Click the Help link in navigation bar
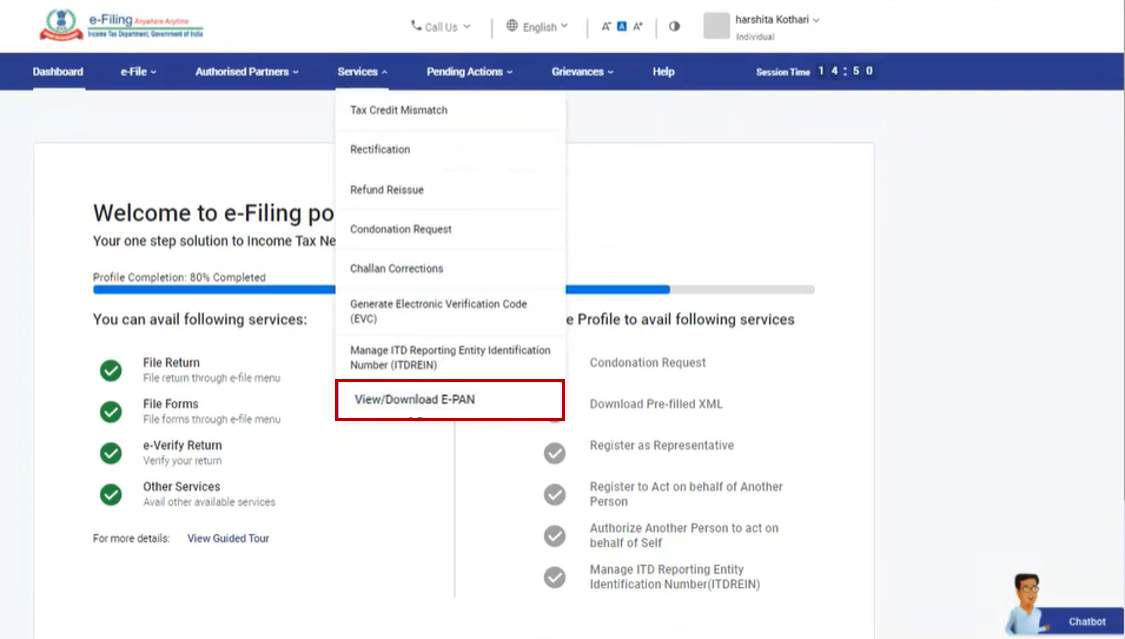Screen dimensions: 1125x639 [663, 72]
